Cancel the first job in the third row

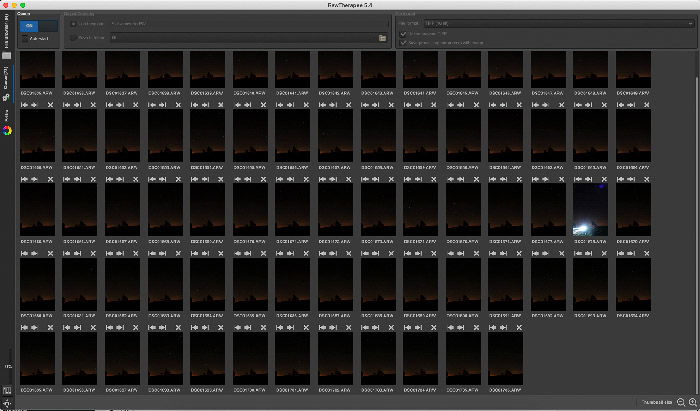[x=50, y=179]
